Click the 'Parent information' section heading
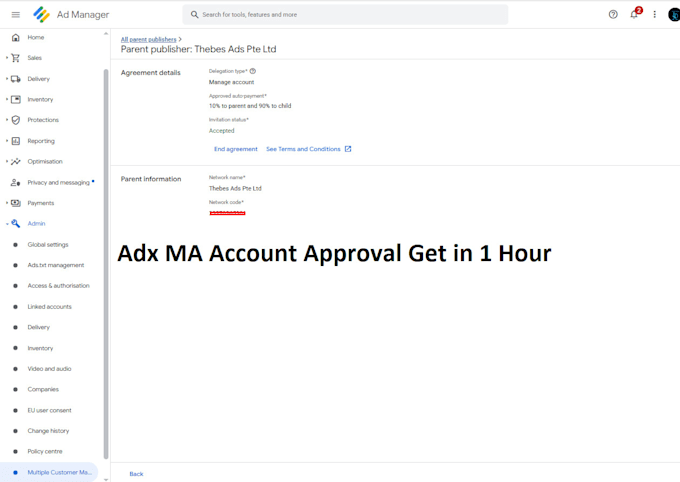The height and width of the screenshot is (482, 680). coord(151,179)
